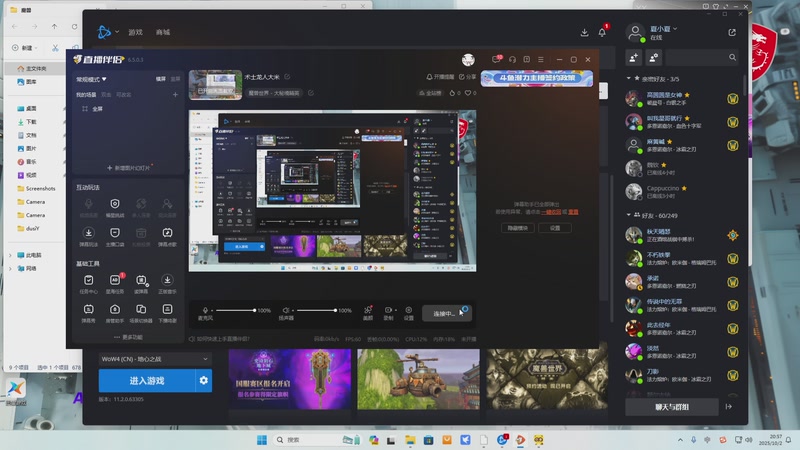Click the 美颜 beauty icon in control bar
Screen dimensions: 800x450
tap(368, 313)
